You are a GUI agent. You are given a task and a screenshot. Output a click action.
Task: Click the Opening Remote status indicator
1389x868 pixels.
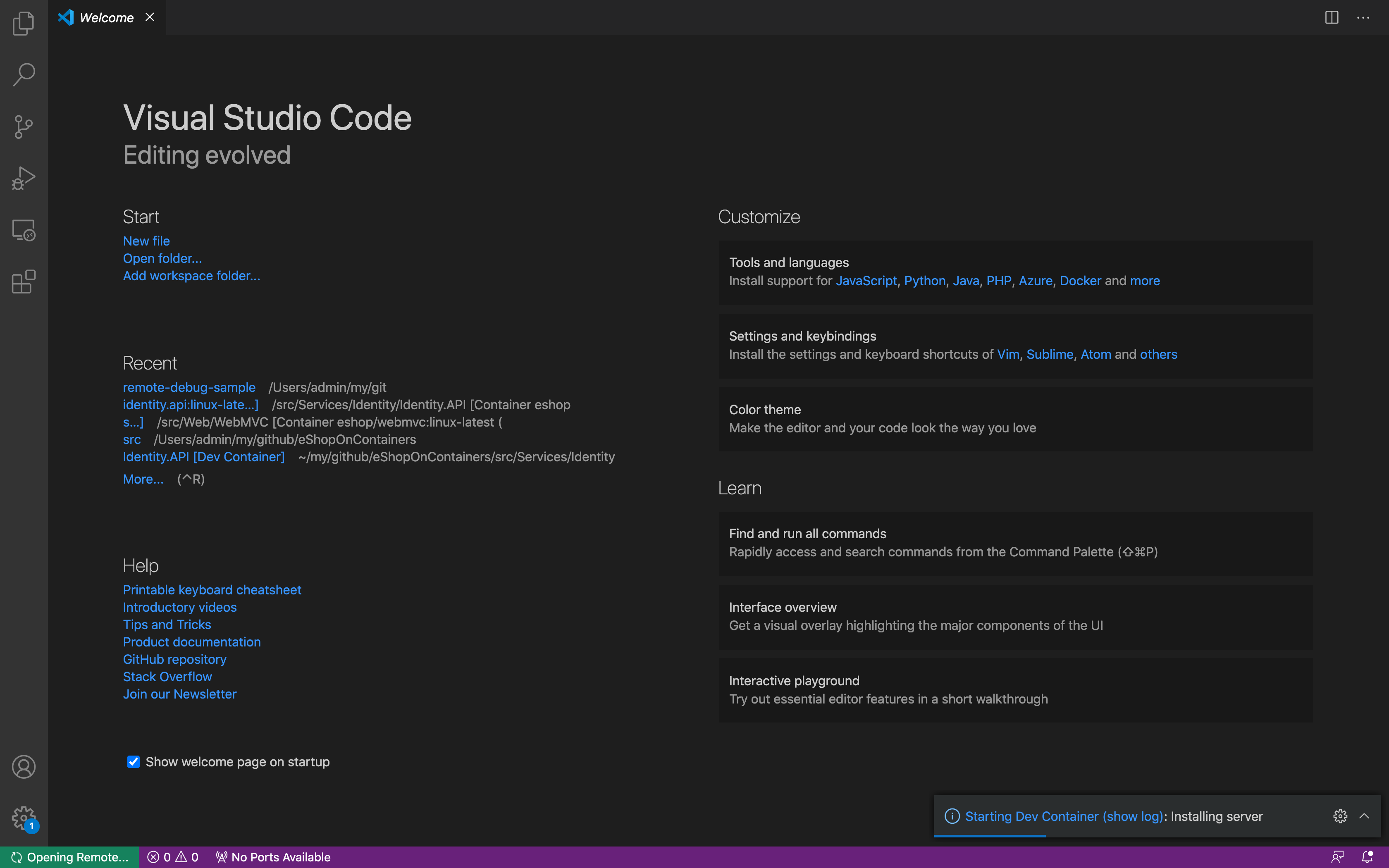[x=69, y=857]
